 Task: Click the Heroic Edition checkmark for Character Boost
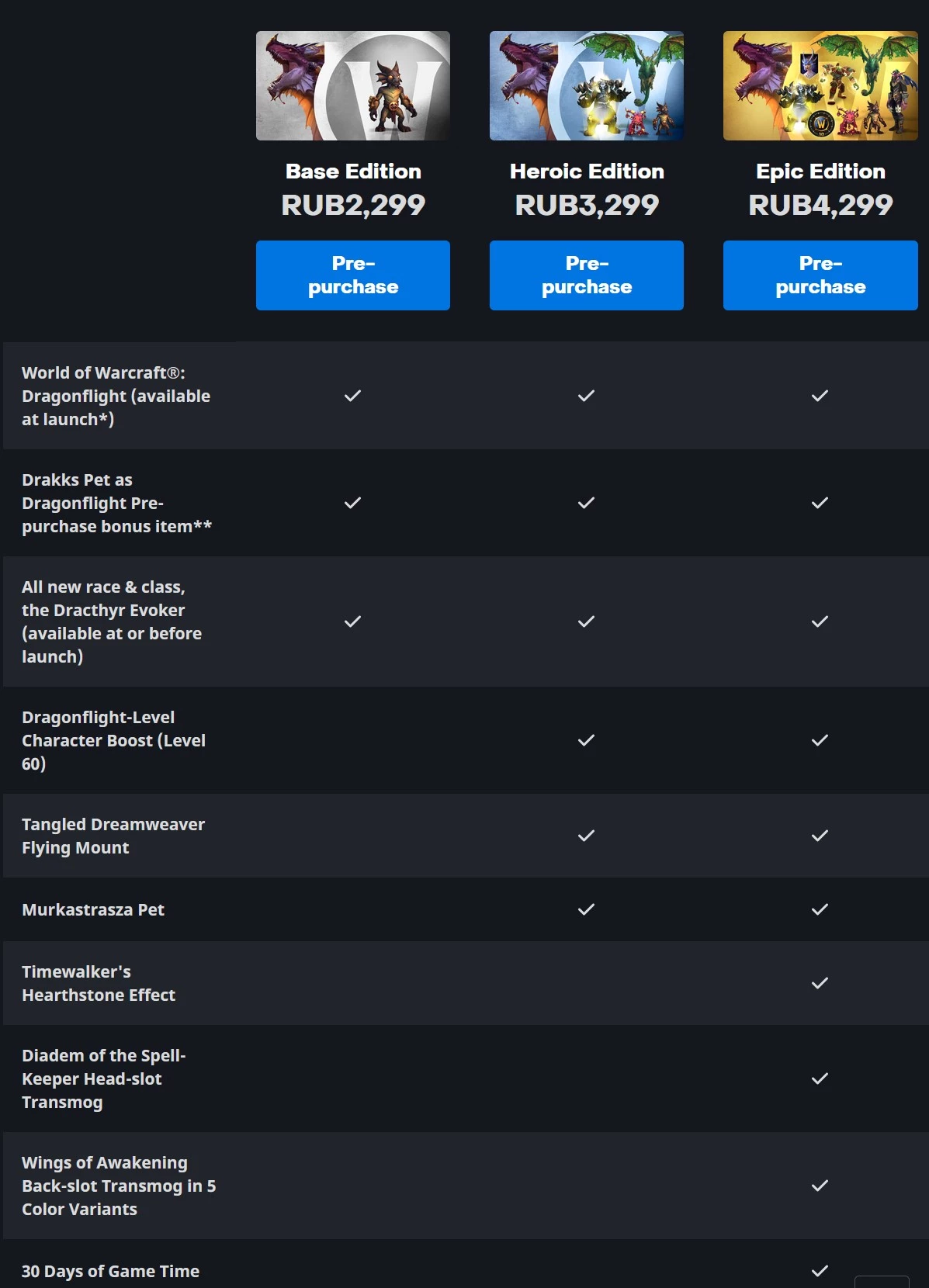587,740
